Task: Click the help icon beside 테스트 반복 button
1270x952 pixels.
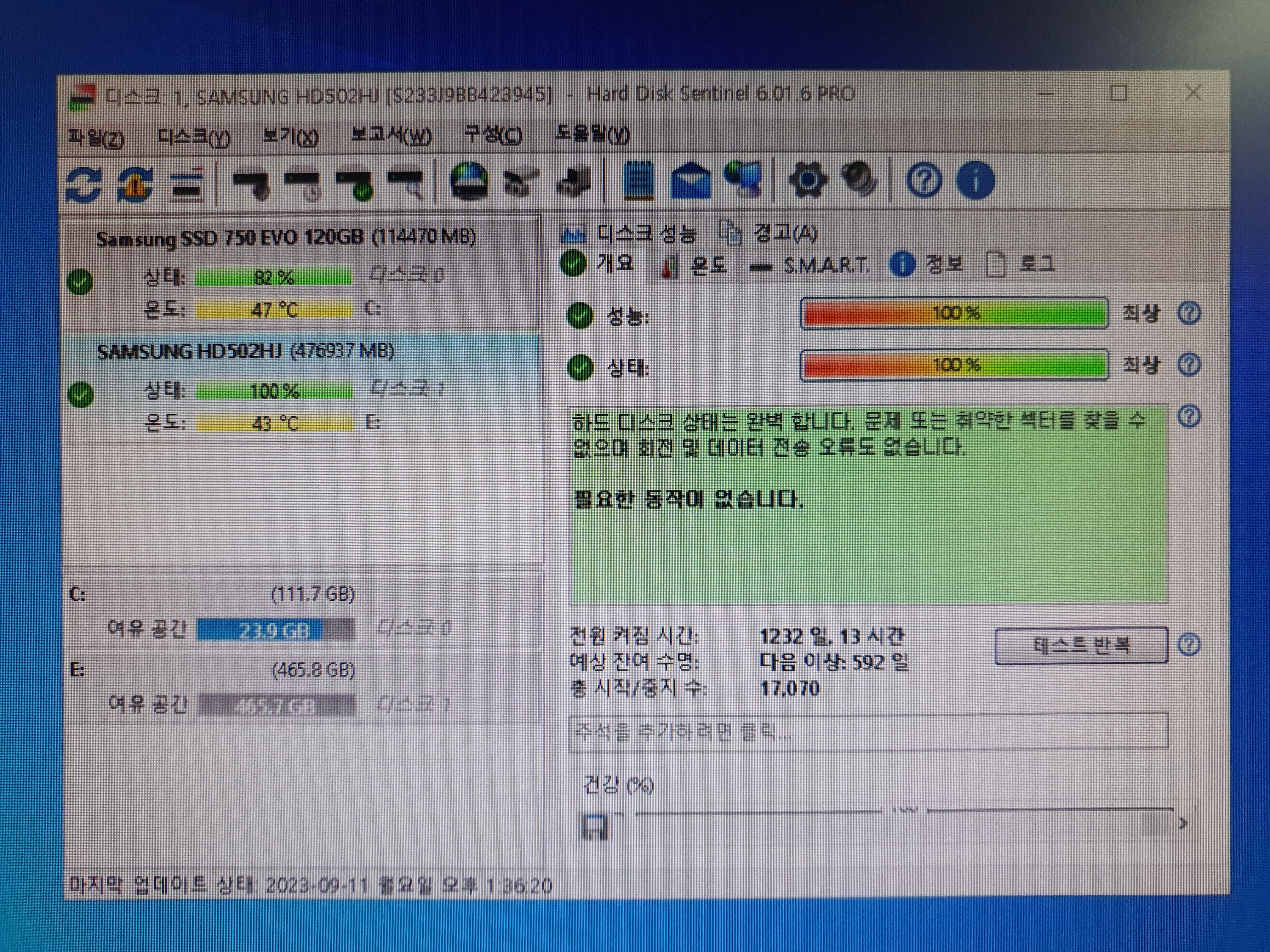Action: [1189, 644]
